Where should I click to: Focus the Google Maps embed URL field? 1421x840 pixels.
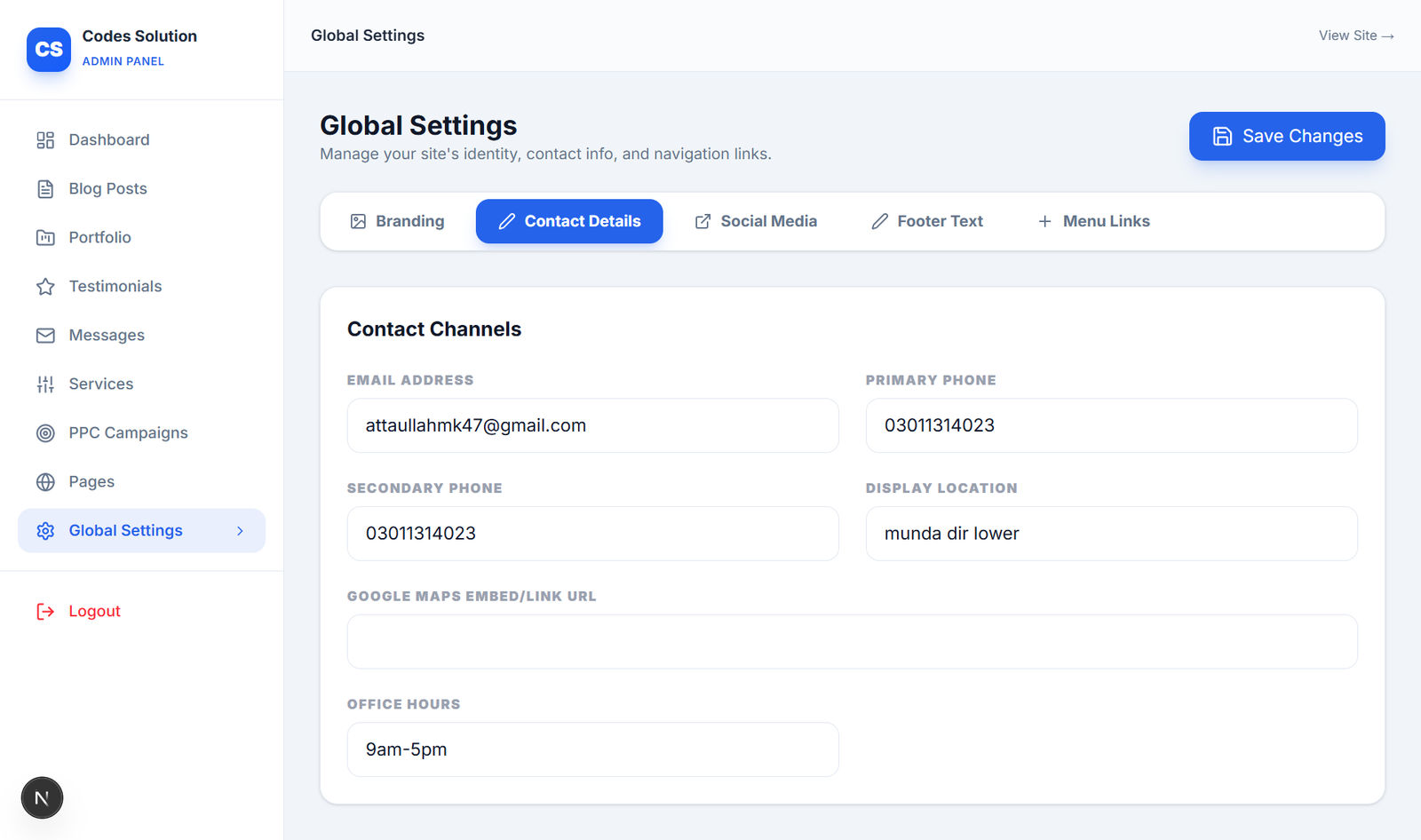(852, 642)
